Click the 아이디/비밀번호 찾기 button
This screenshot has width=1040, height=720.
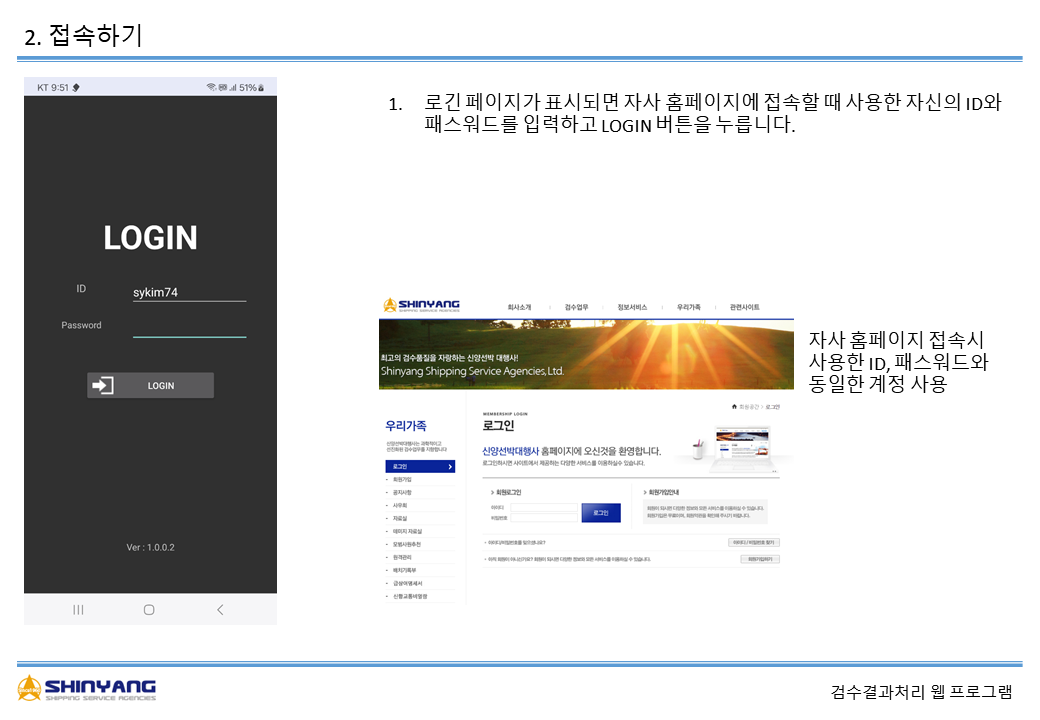(753, 542)
